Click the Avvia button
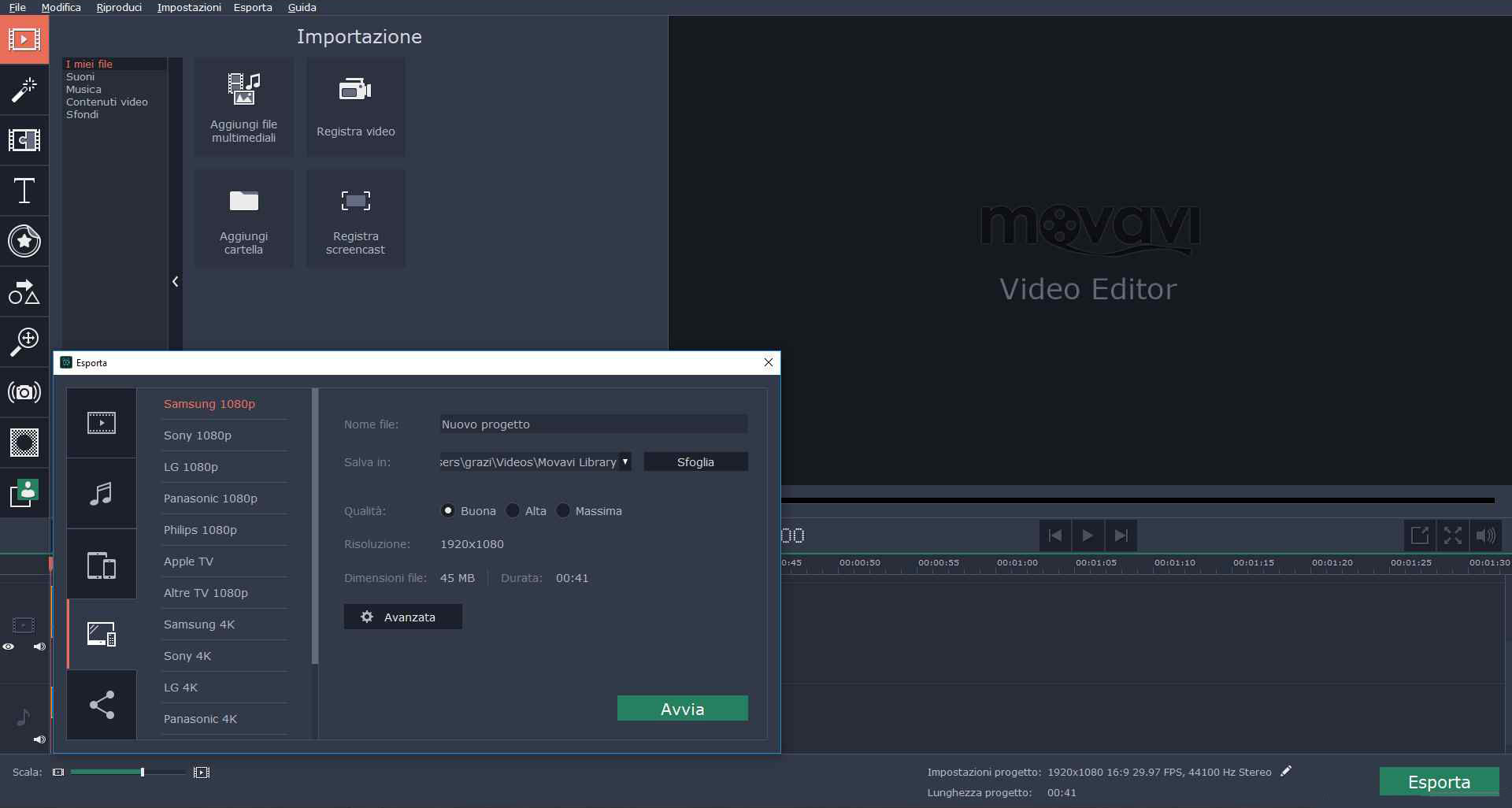 tap(682, 709)
